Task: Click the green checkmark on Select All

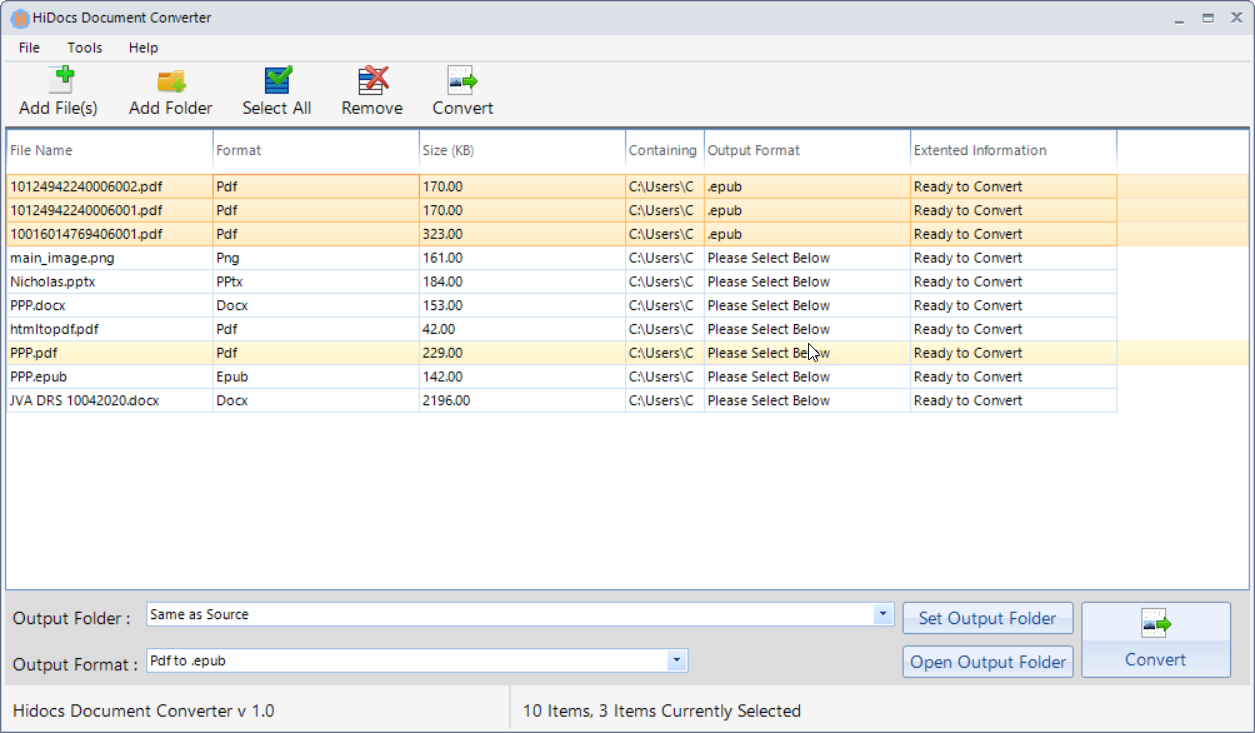Action: coord(276,75)
